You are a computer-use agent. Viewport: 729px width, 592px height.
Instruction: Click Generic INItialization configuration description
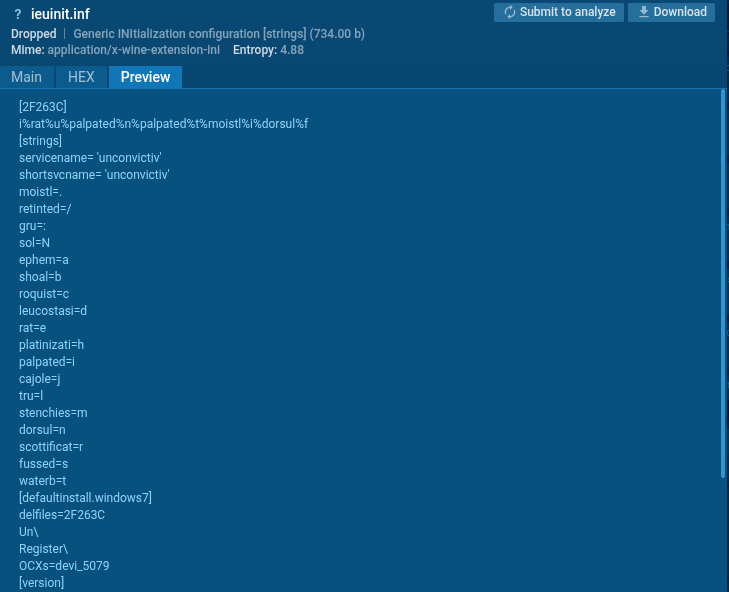click(219, 34)
